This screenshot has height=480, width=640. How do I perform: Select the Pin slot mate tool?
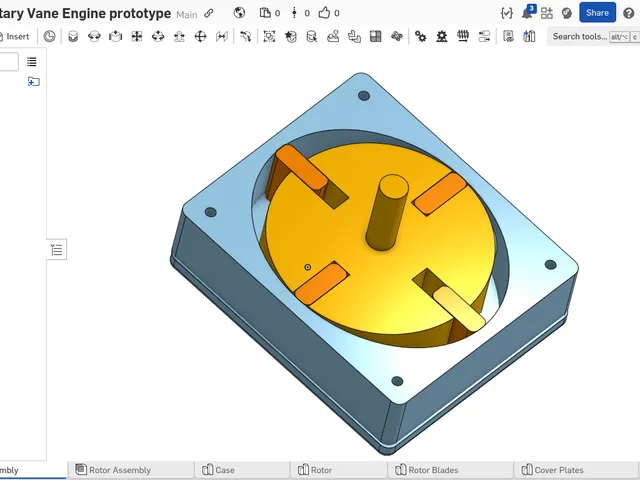[179, 36]
